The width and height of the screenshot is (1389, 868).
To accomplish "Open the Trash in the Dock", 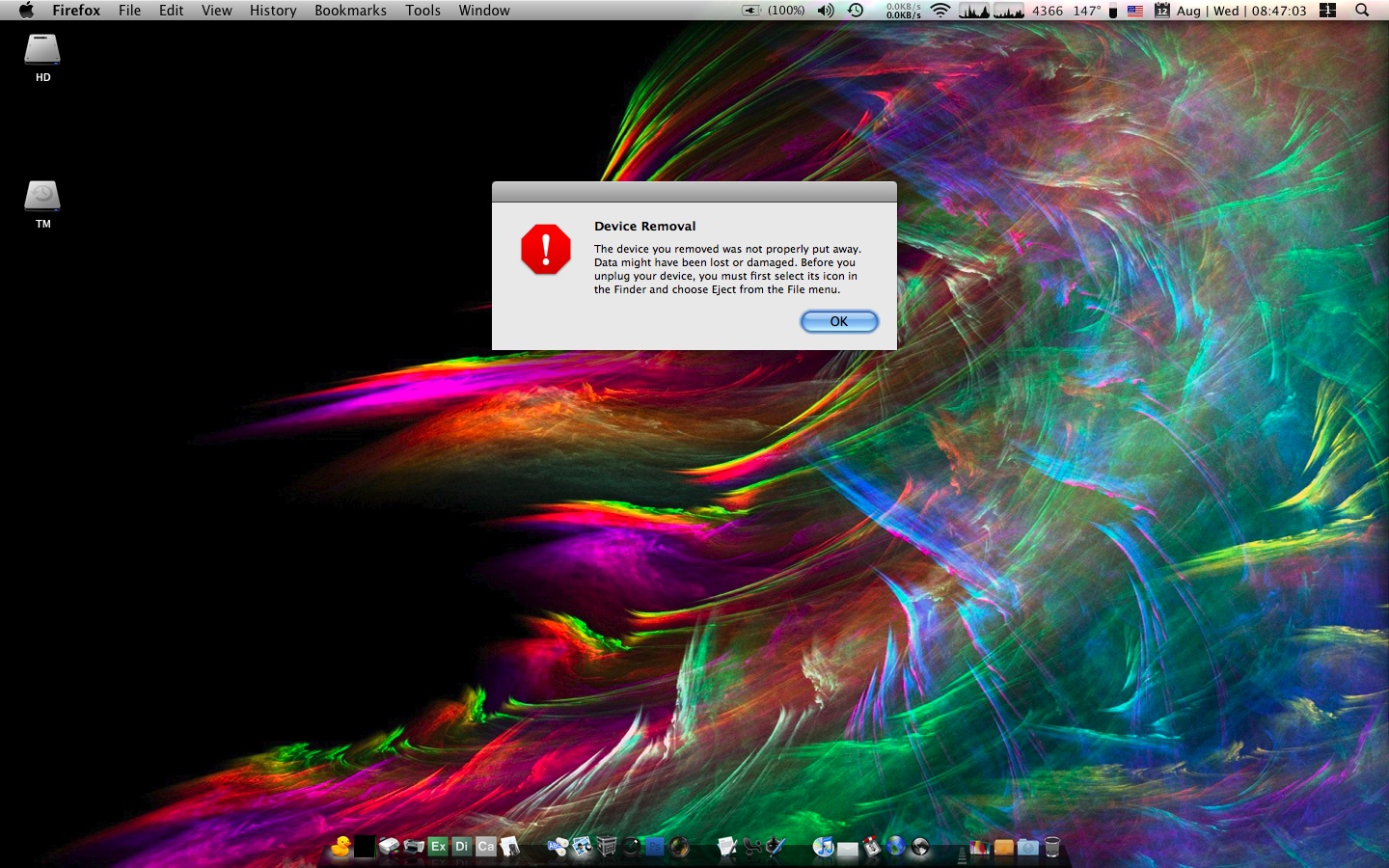I will point(1051,847).
